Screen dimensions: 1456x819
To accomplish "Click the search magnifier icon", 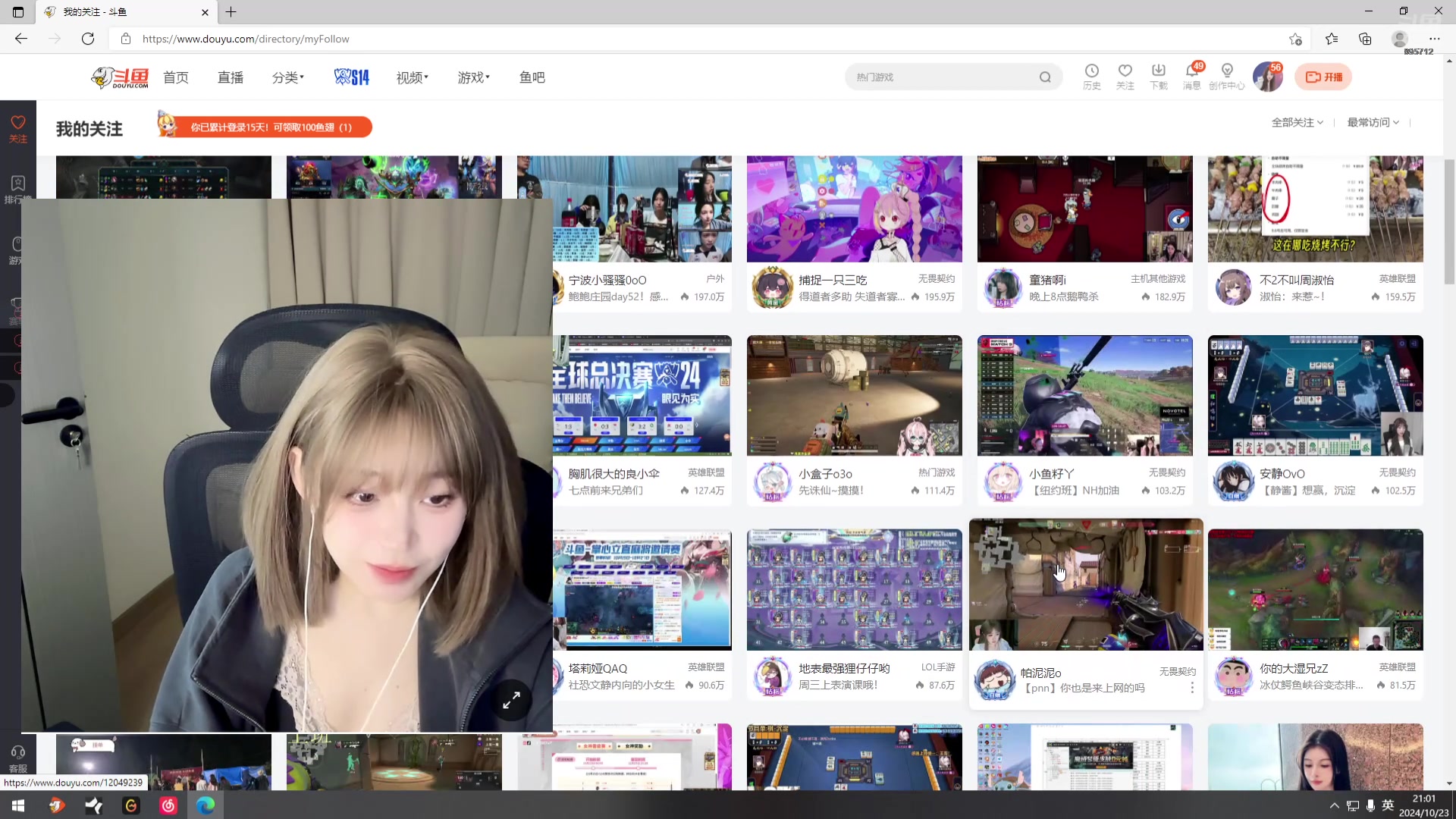I will point(1045,77).
